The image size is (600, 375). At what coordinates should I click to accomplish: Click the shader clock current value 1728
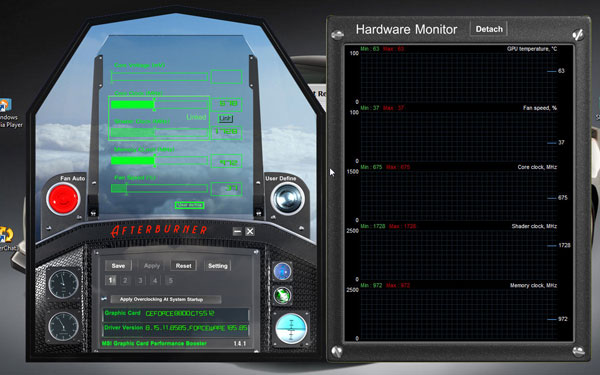click(x=564, y=245)
